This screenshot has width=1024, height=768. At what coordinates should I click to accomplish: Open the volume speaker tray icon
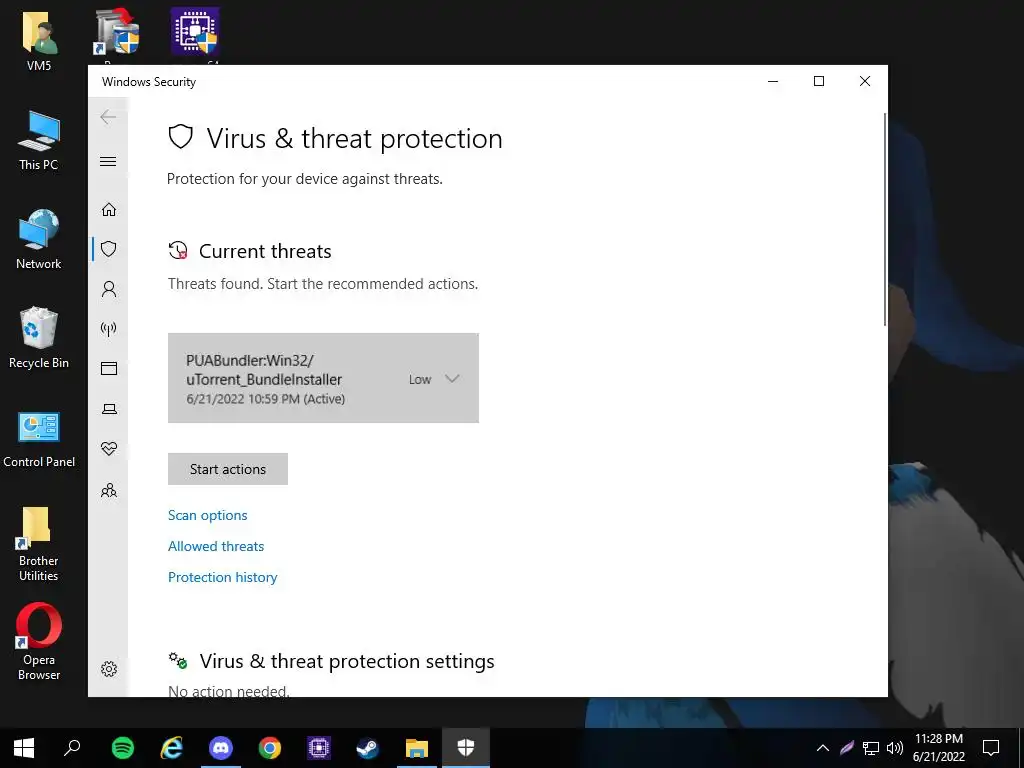pos(895,748)
